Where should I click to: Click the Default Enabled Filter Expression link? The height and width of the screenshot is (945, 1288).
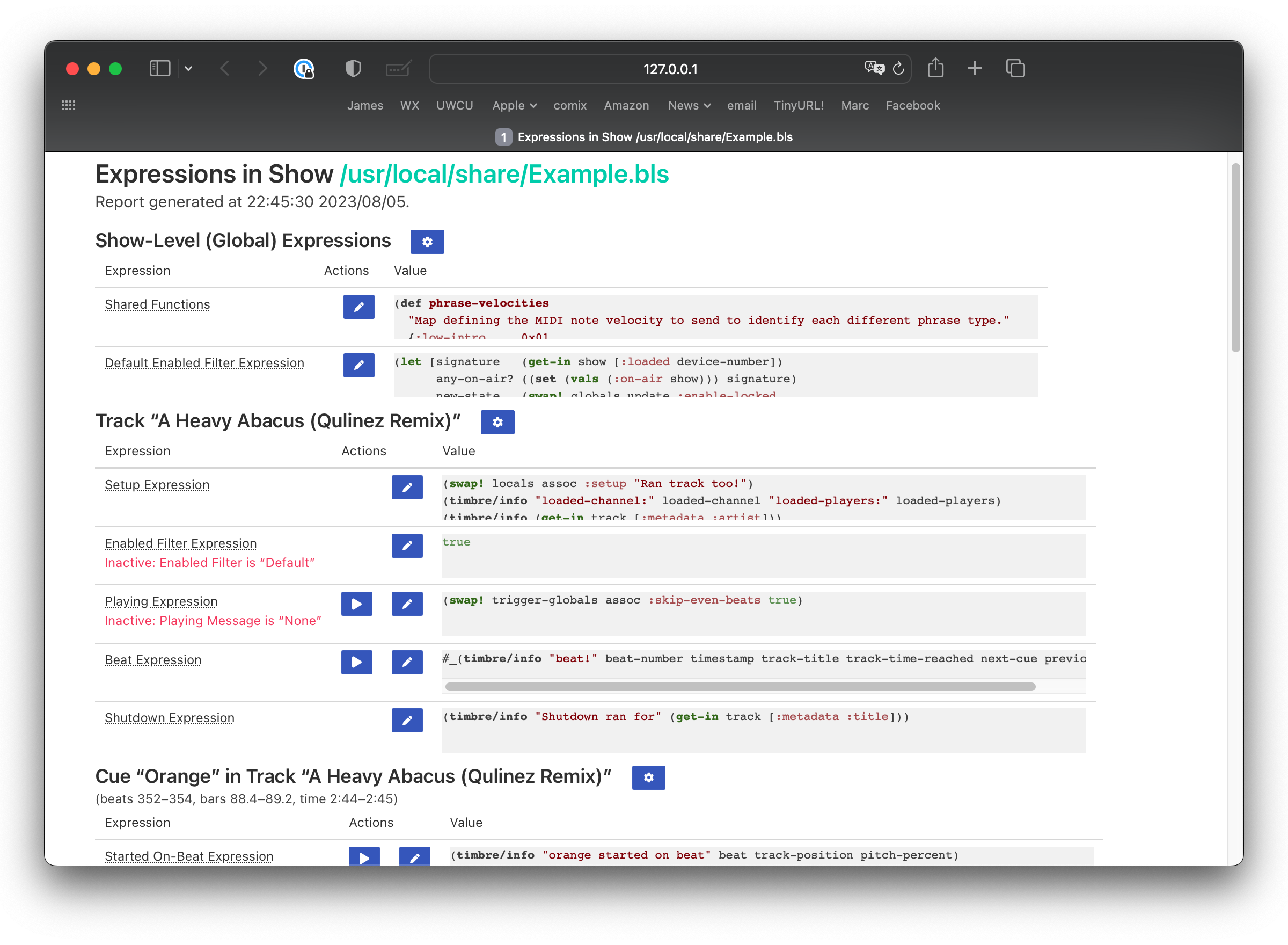[x=204, y=362]
